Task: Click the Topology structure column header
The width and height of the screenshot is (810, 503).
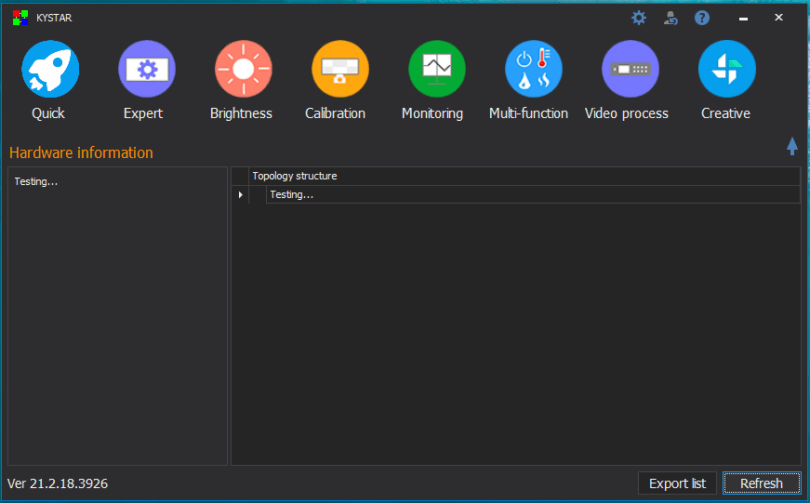Action: tap(294, 176)
